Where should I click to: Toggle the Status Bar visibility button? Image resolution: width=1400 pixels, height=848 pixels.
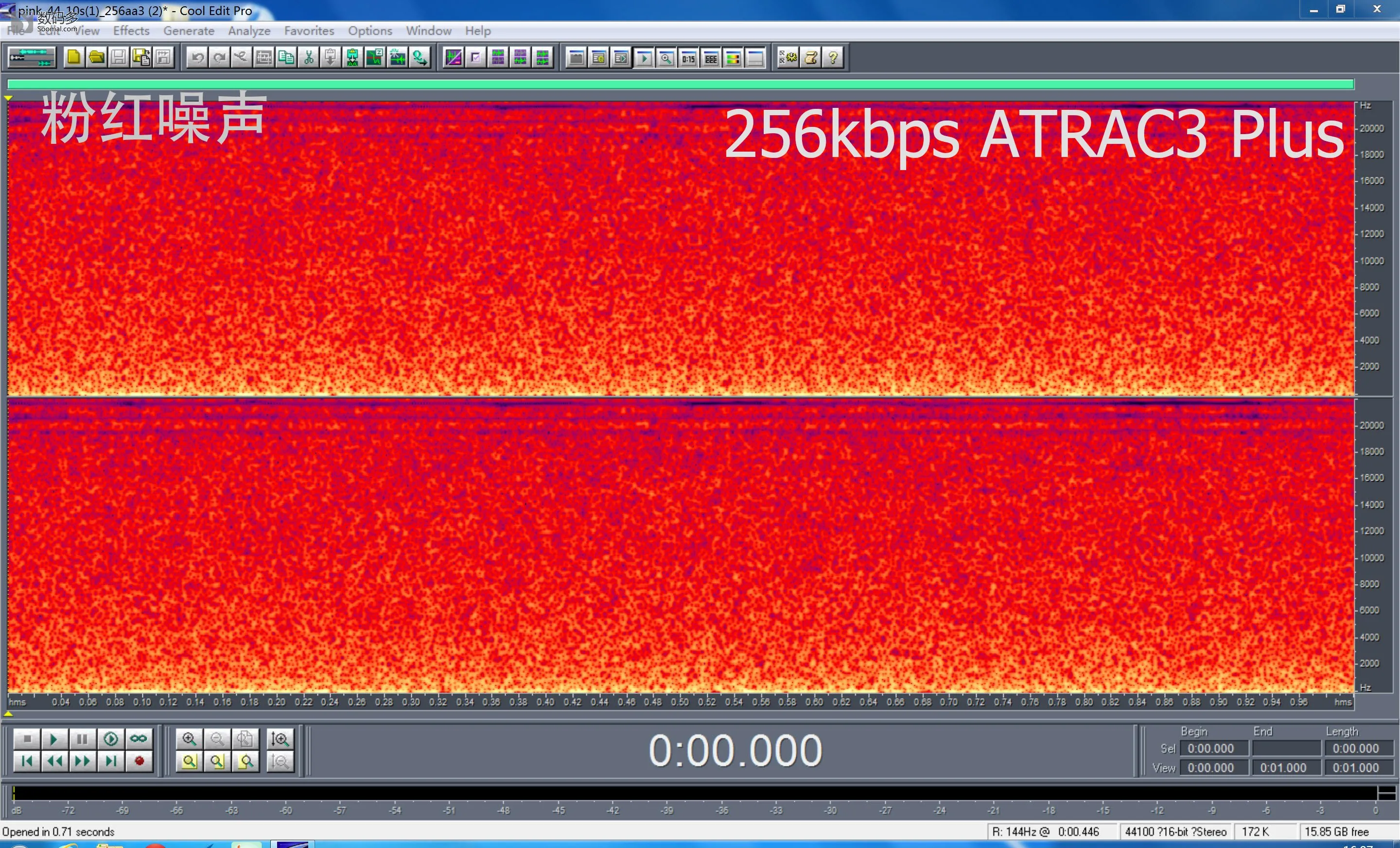coord(754,57)
